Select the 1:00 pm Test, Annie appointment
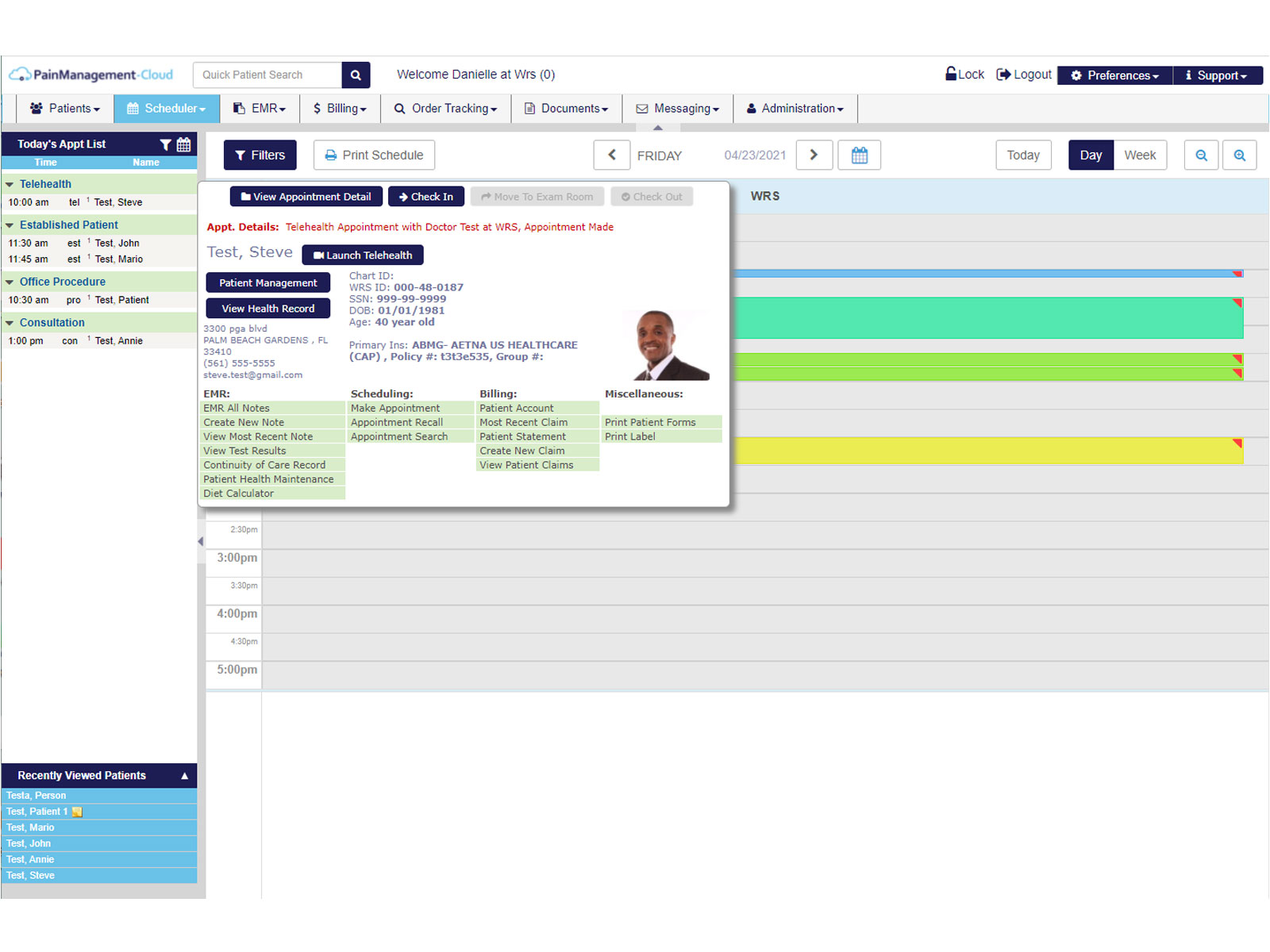This screenshot has width=1270, height=952. pos(99,341)
